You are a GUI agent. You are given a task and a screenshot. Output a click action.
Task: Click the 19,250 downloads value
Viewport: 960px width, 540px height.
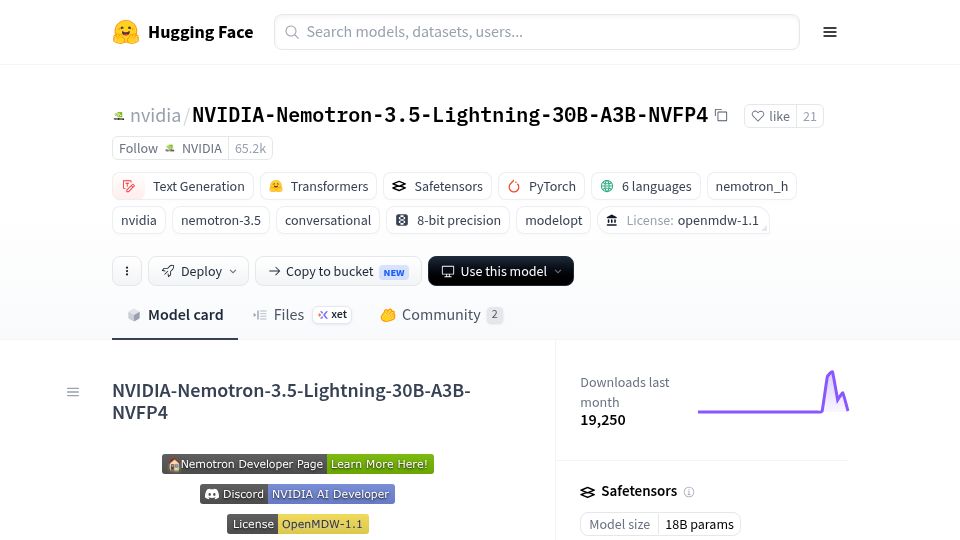pos(602,420)
